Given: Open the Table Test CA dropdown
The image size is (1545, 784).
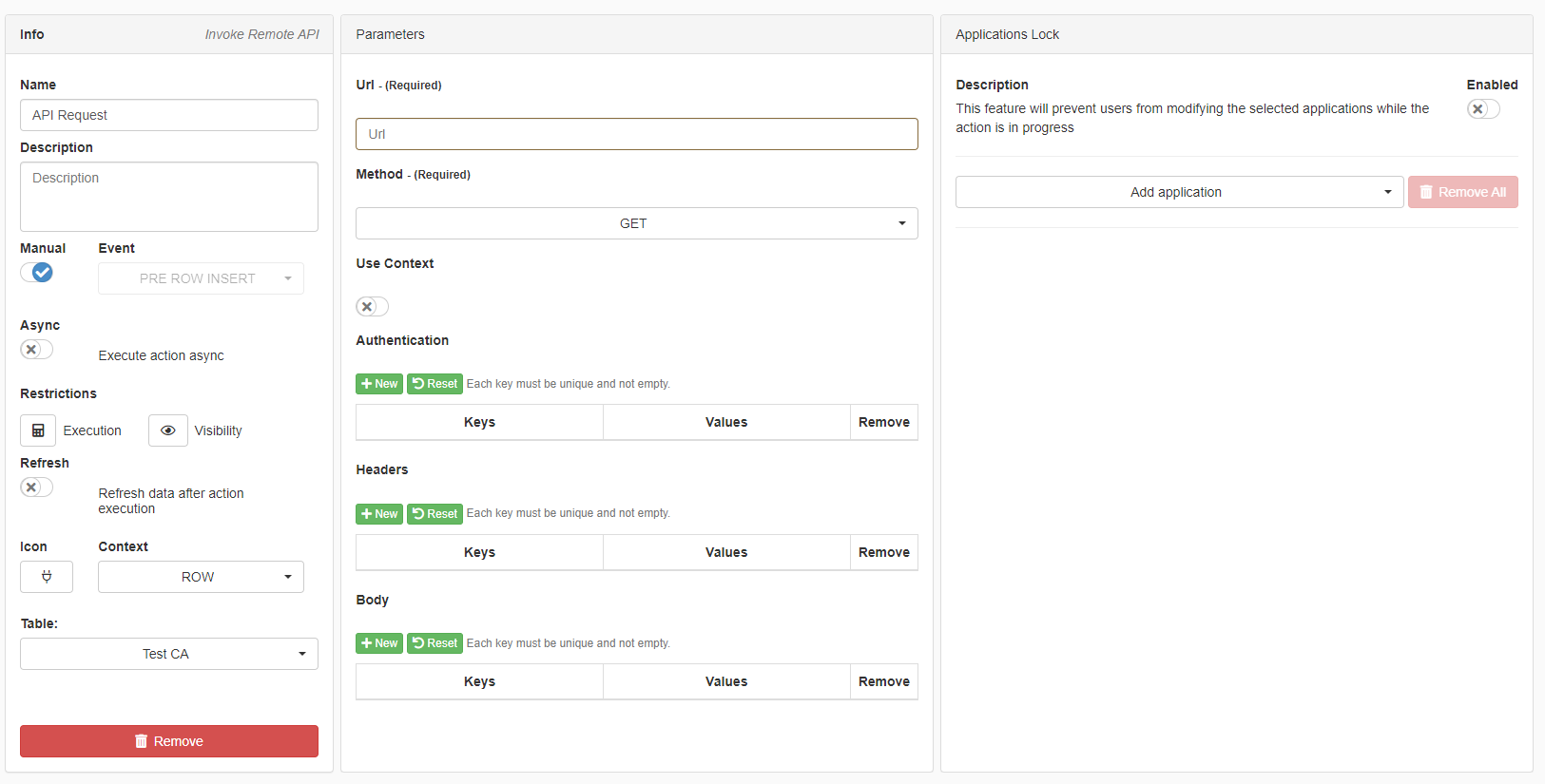Looking at the screenshot, I should (x=169, y=654).
